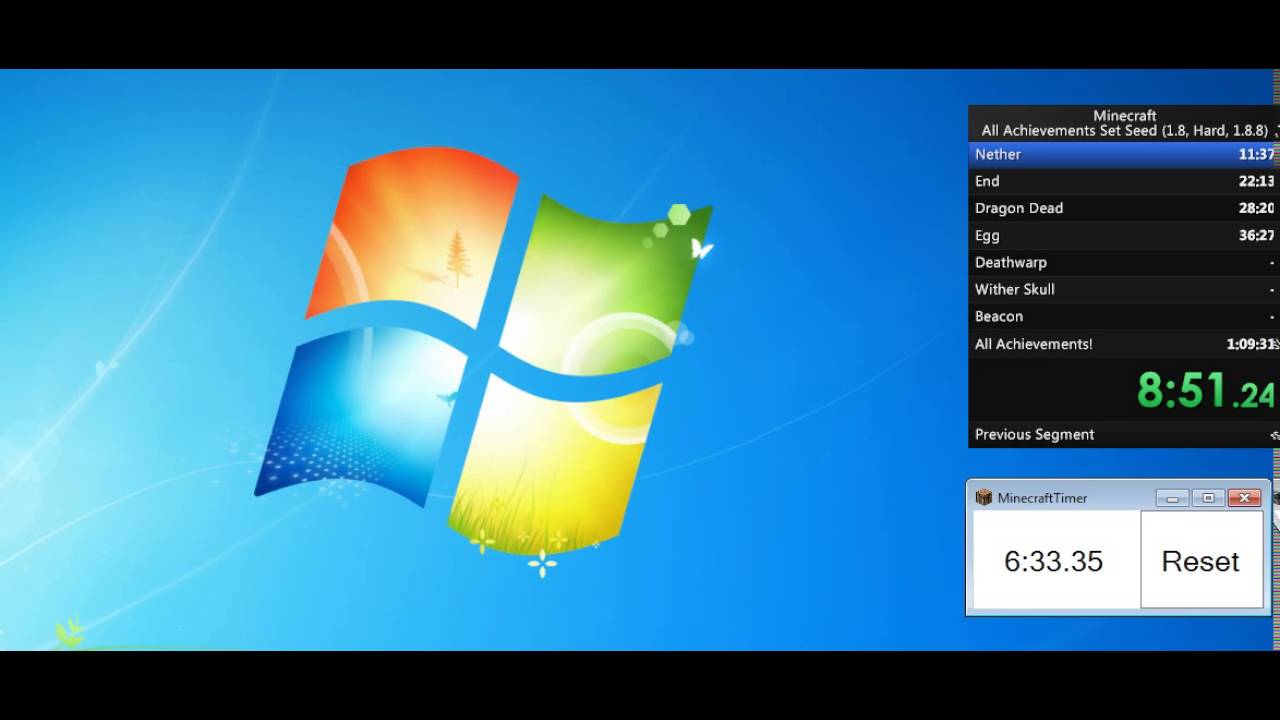Click the Minecraft title in LiveSplit

coord(1125,116)
